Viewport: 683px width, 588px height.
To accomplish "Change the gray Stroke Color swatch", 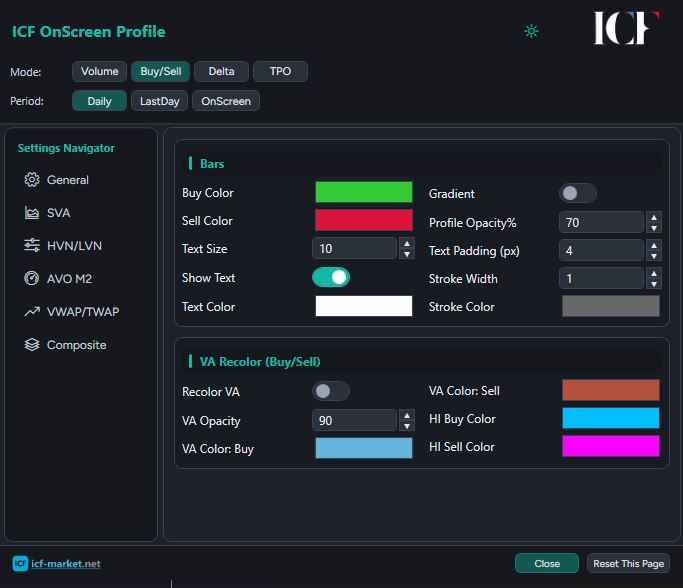I will click(611, 306).
